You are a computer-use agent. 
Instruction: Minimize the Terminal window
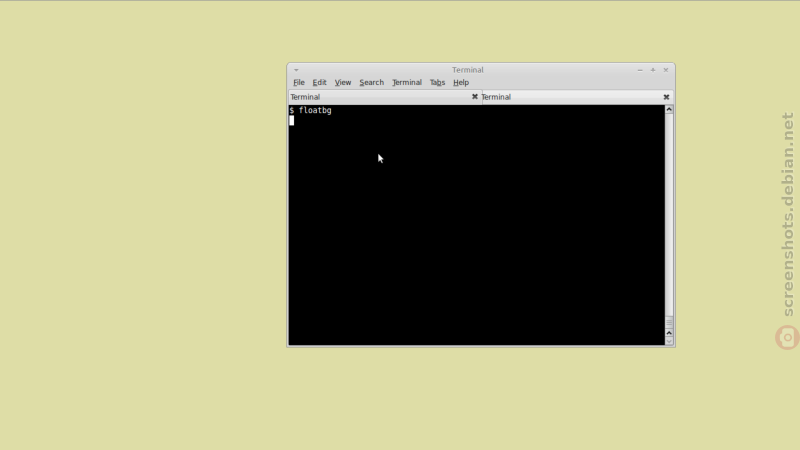point(640,70)
